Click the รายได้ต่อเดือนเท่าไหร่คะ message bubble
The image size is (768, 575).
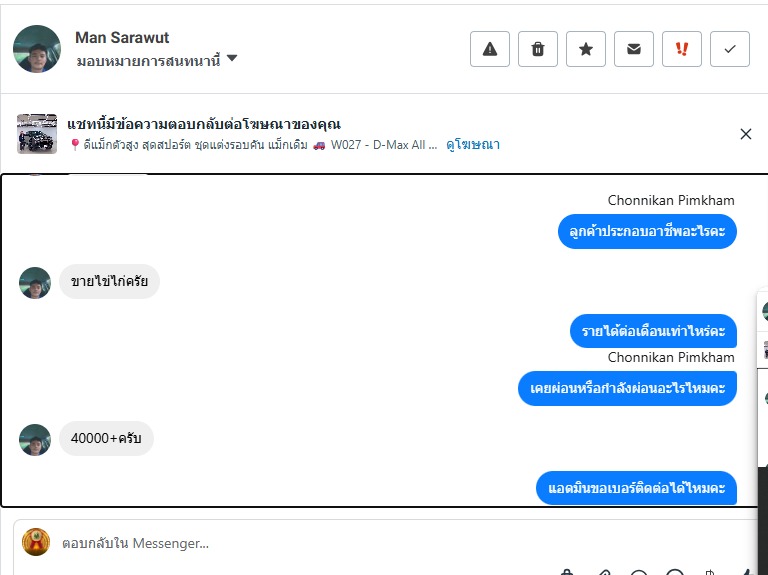pyautogui.click(x=653, y=331)
